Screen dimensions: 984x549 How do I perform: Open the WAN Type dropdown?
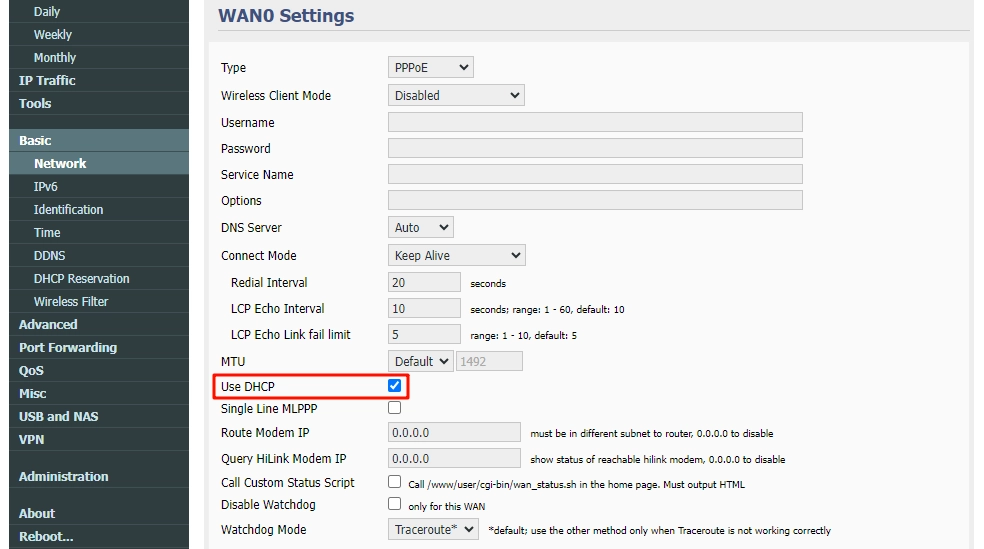[x=430, y=68]
